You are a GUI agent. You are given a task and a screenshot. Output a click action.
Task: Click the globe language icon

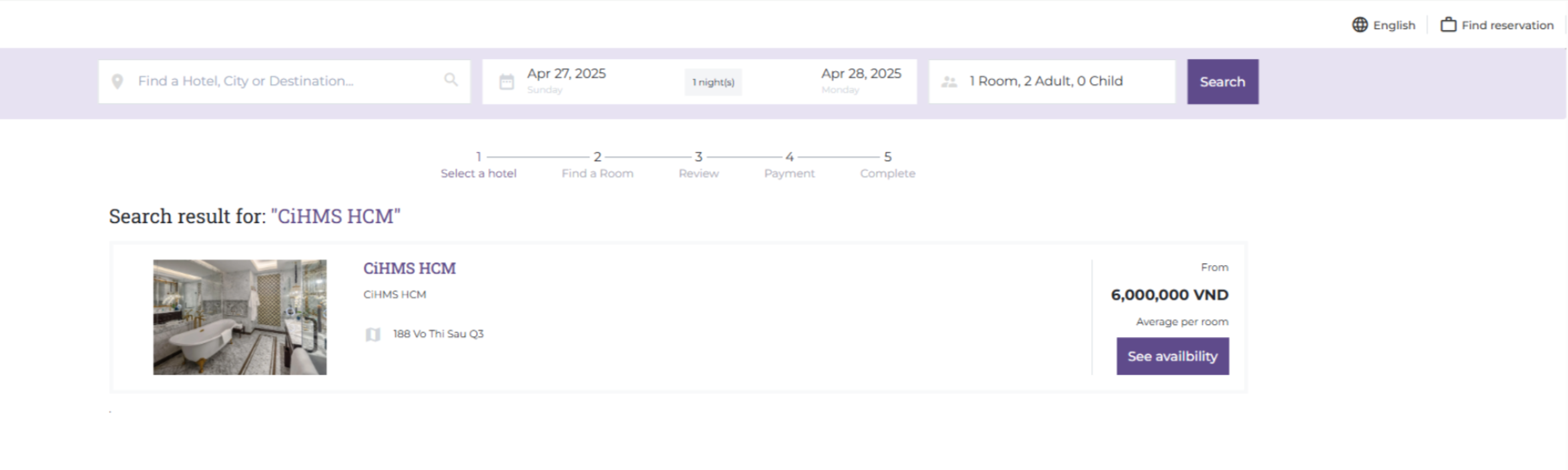pos(1360,25)
